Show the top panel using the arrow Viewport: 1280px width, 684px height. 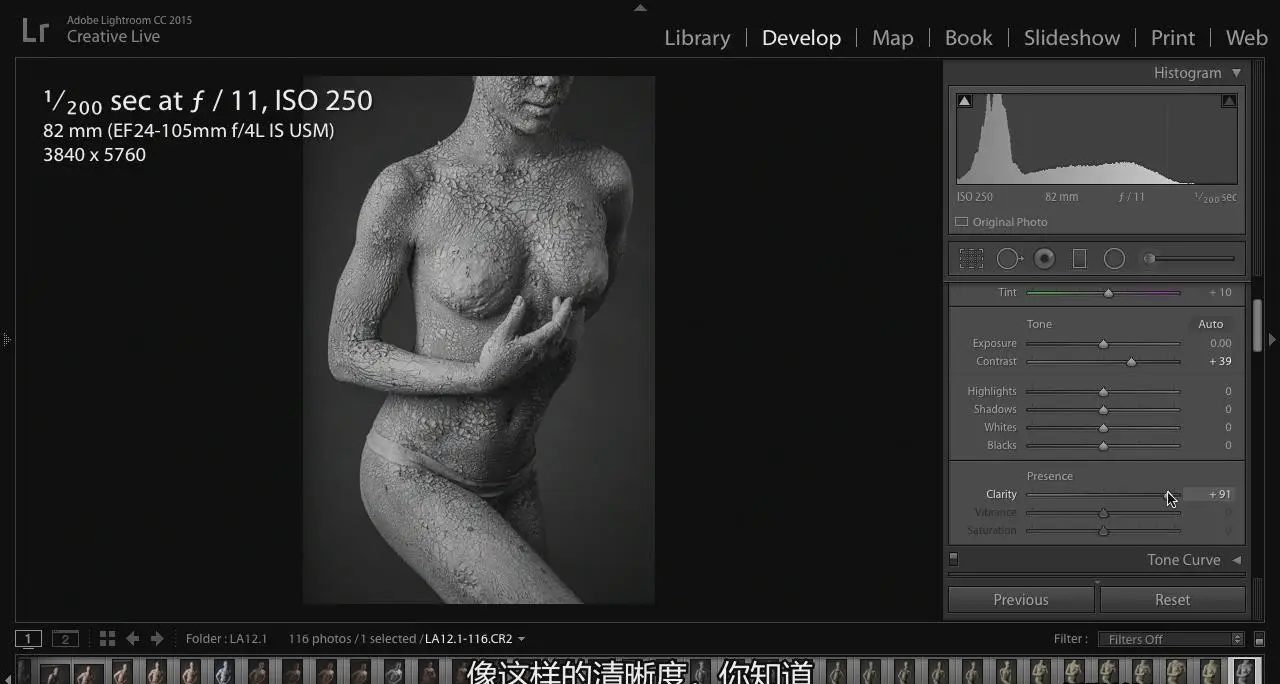[640, 7]
